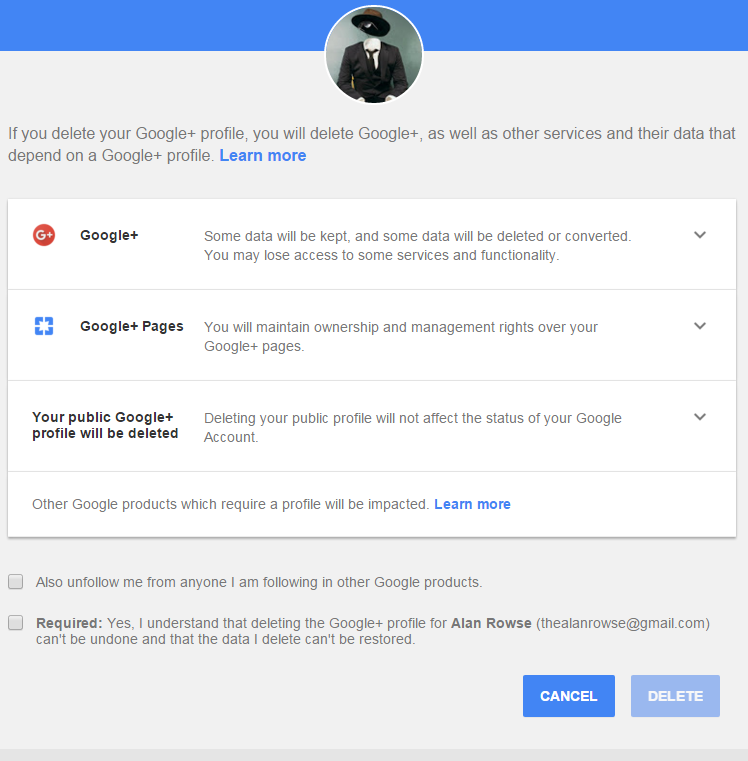Click the blue header banner
Screen dimensions: 748x761
[374, 25]
